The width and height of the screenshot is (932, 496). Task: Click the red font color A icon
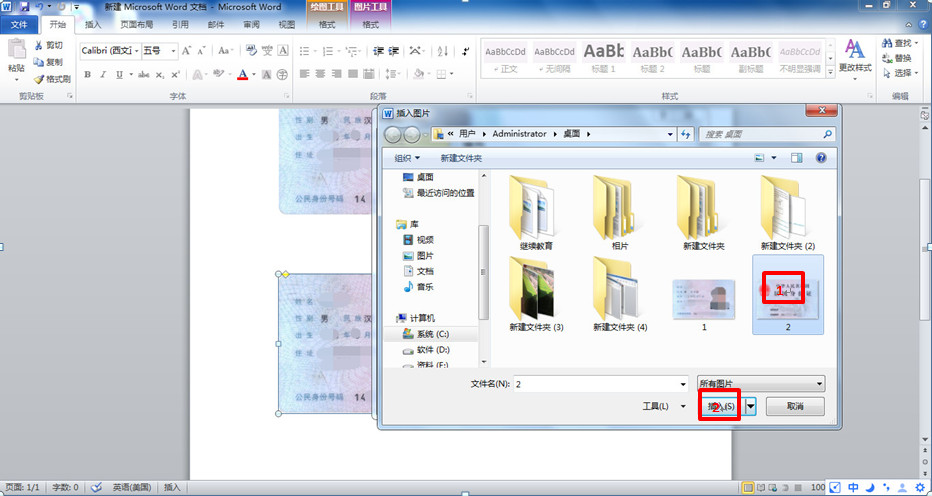(x=242, y=75)
